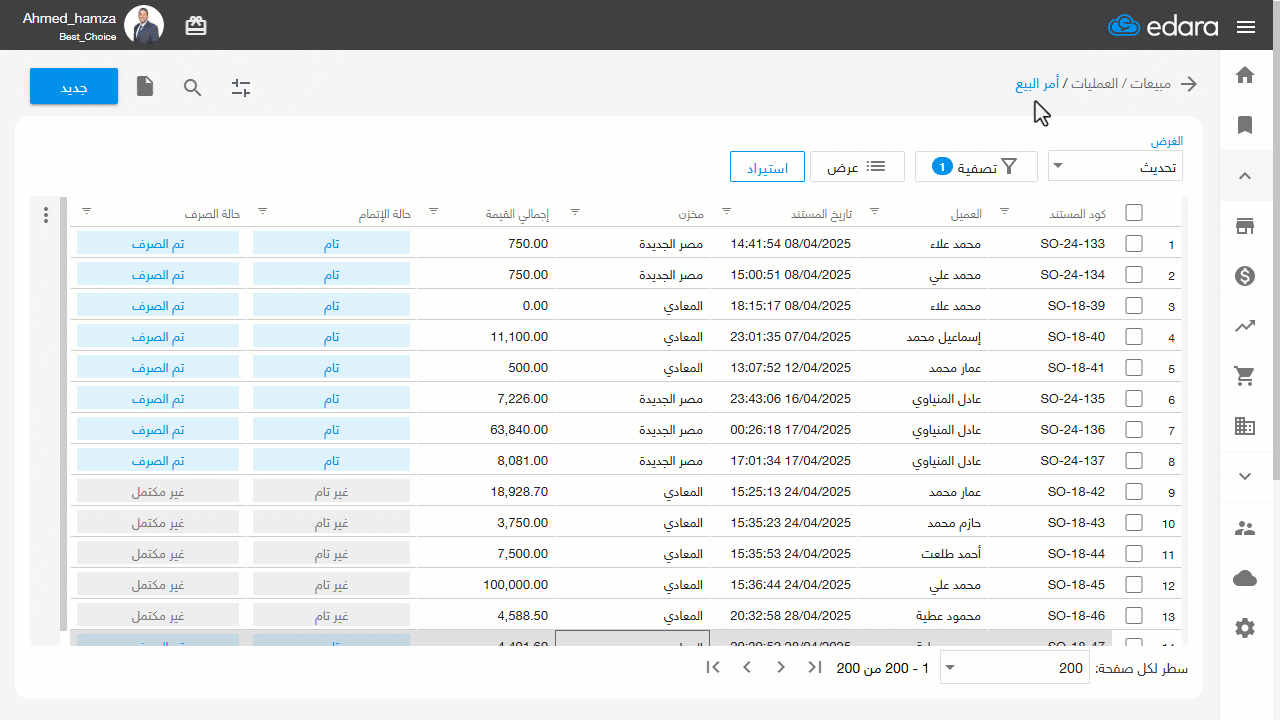This screenshot has height=720, width=1280.
Task: Open the gift box icon in header
Action: coord(196,26)
